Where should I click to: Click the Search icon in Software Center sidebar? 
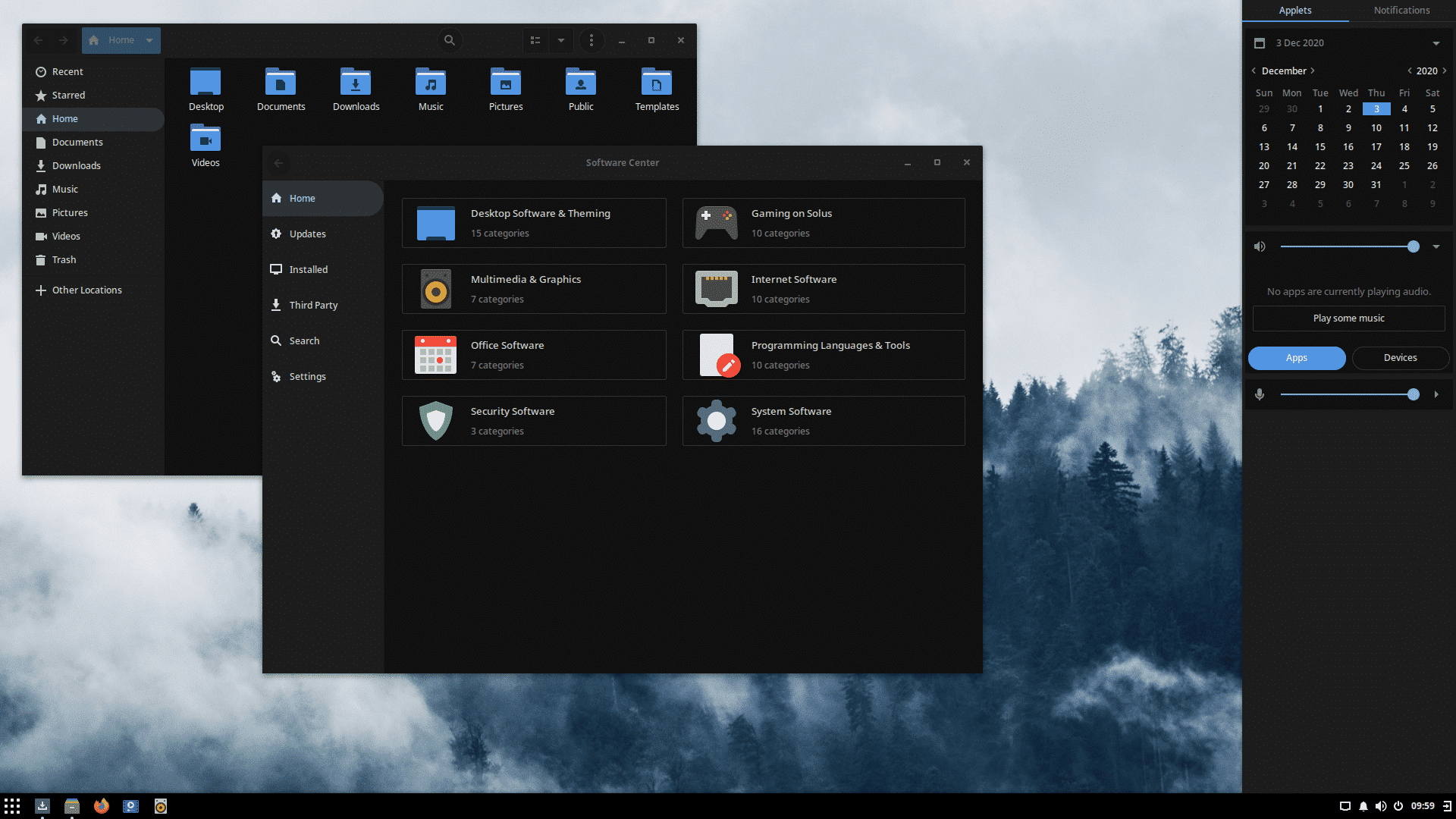click(277, 340)
